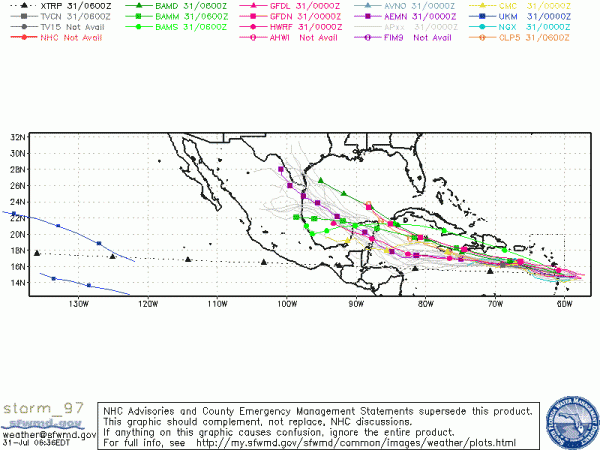Screen dimensions: 600x450
Task: Click the CLP5 open circle near 24N
Action: coord(368,204)
